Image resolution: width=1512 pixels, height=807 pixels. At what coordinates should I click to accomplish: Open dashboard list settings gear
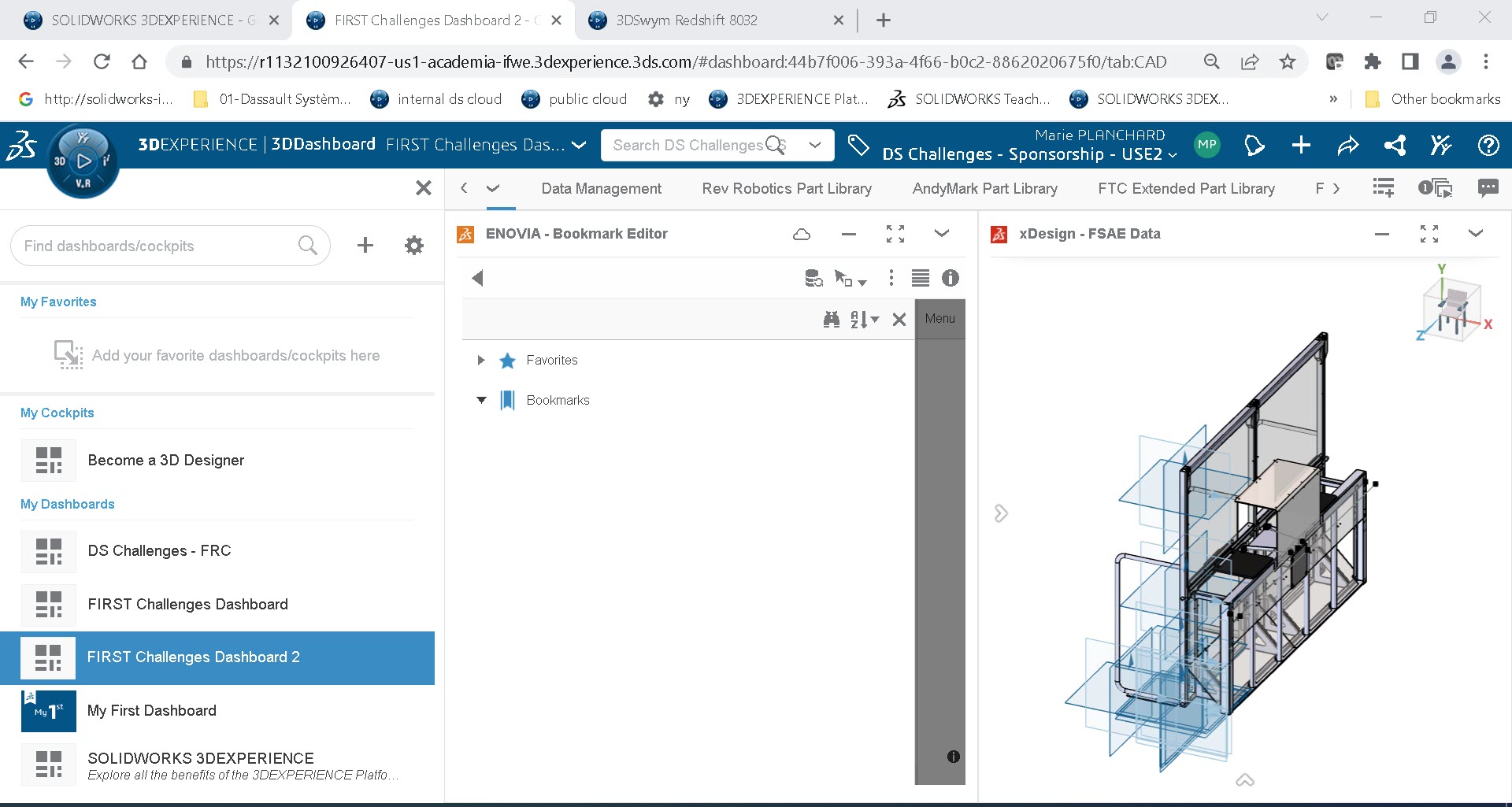(x=413, y=246)
